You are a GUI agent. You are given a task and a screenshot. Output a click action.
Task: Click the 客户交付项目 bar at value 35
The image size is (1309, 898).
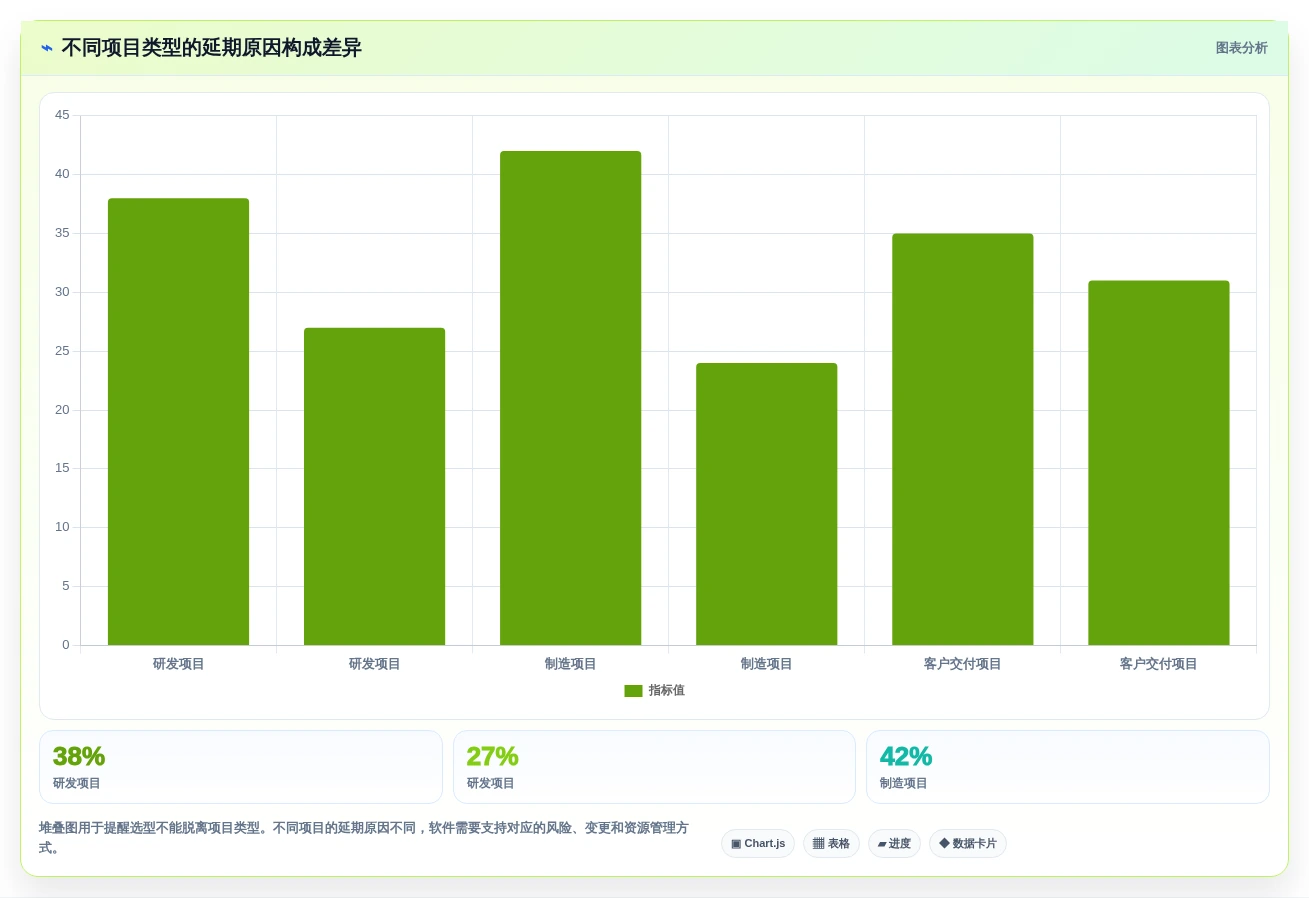[962, 439]
